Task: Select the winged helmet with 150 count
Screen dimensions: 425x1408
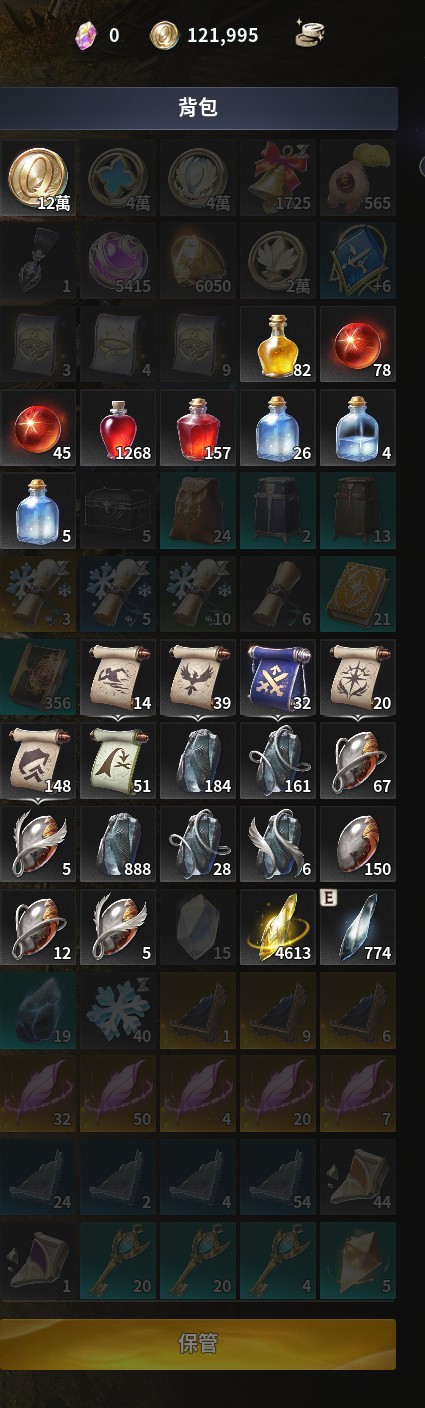Action: [358, 844]
